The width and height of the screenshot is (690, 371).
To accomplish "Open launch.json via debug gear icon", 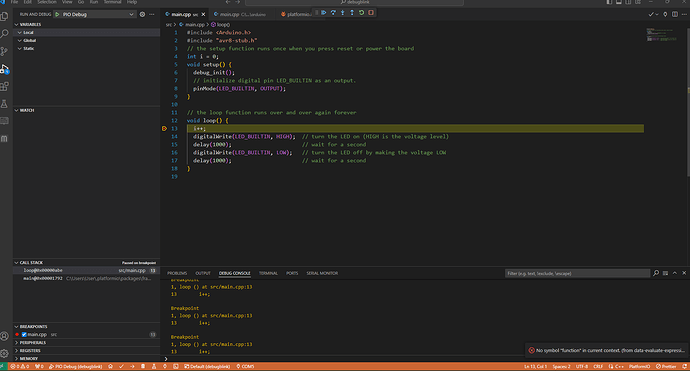I will 142,15.
